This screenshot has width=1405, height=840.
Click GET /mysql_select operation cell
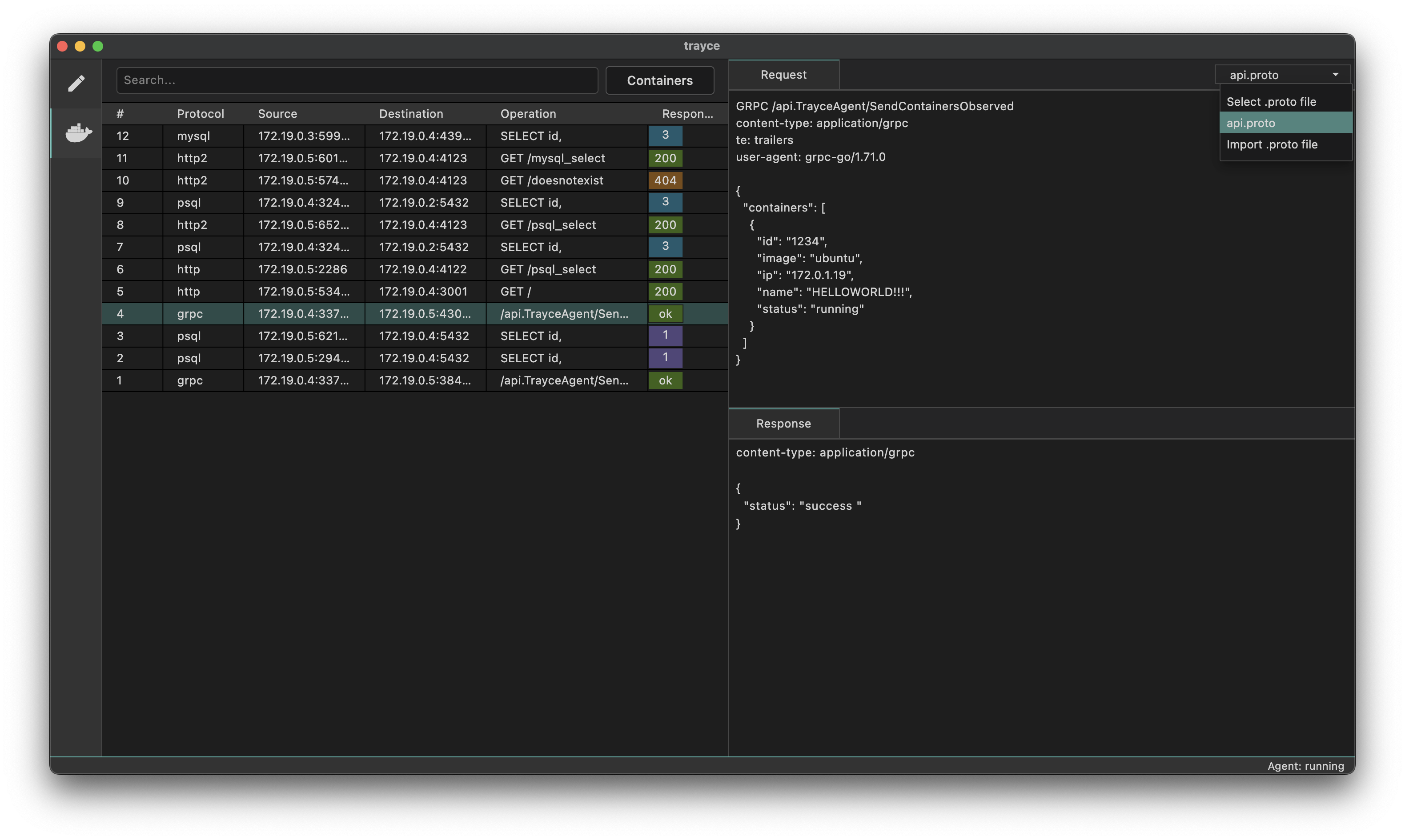pyautogui.click(x=566, y=158)
